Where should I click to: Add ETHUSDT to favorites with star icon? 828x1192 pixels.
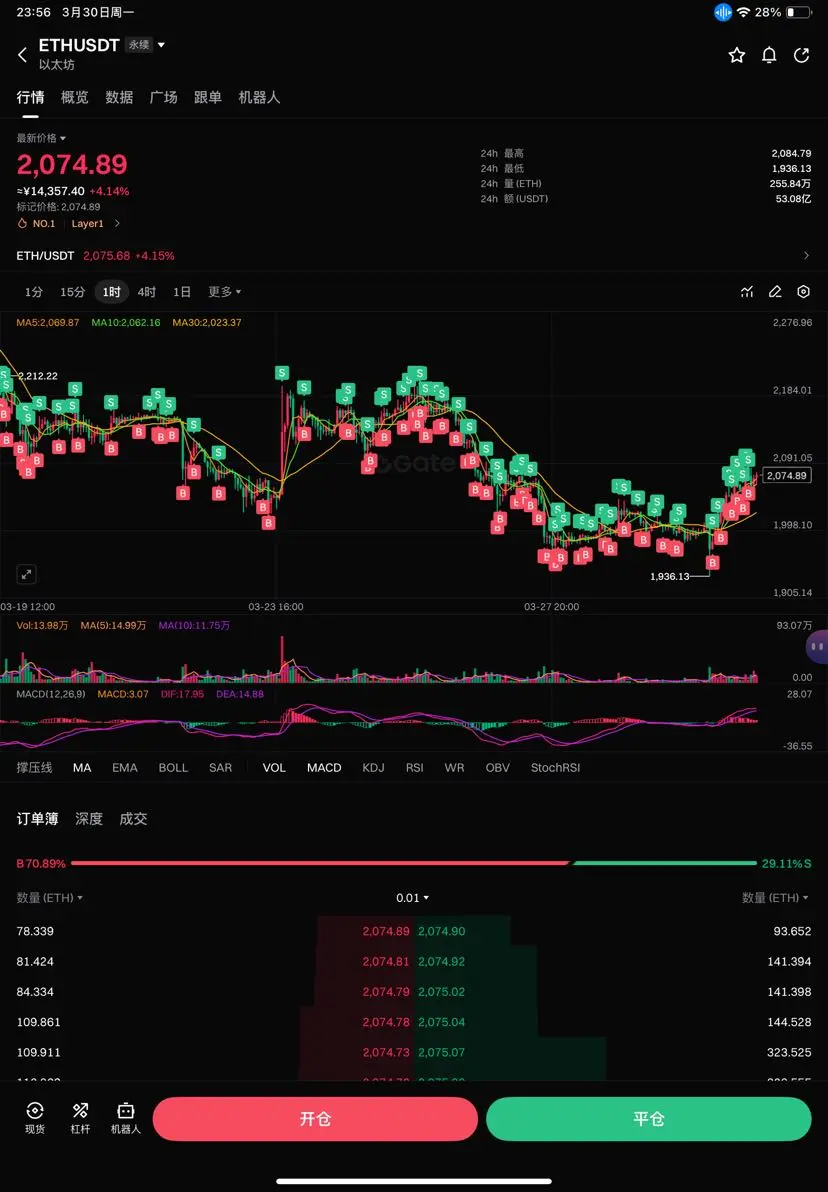coord(736,55)
